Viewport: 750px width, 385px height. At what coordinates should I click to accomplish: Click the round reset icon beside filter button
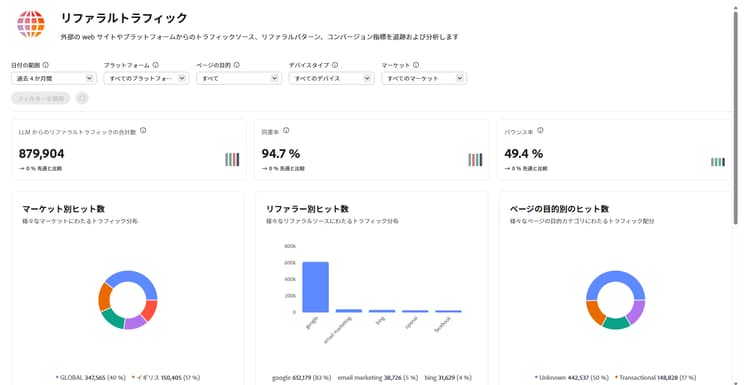coord(82,98)
